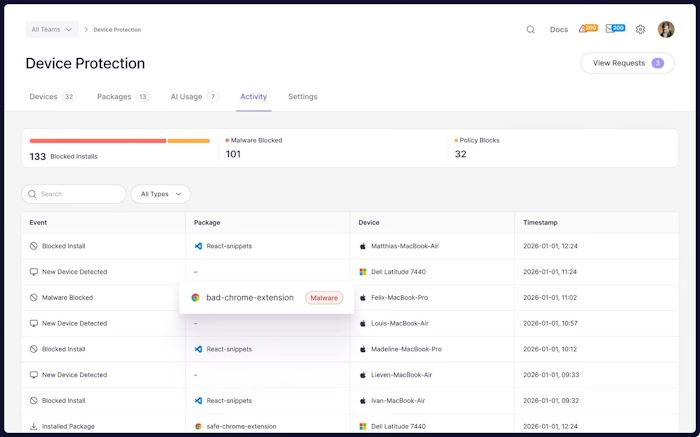This screenshot has height=437, width=700.
Task: Open the All Types filter dropdown
Action: (x=161, y=194)
